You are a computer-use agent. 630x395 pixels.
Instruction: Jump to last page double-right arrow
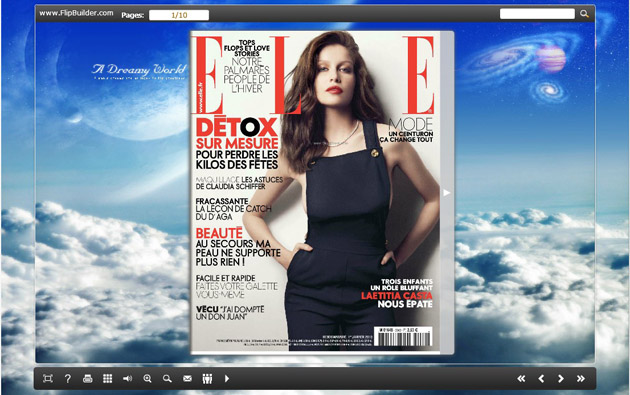pos(581,379)
